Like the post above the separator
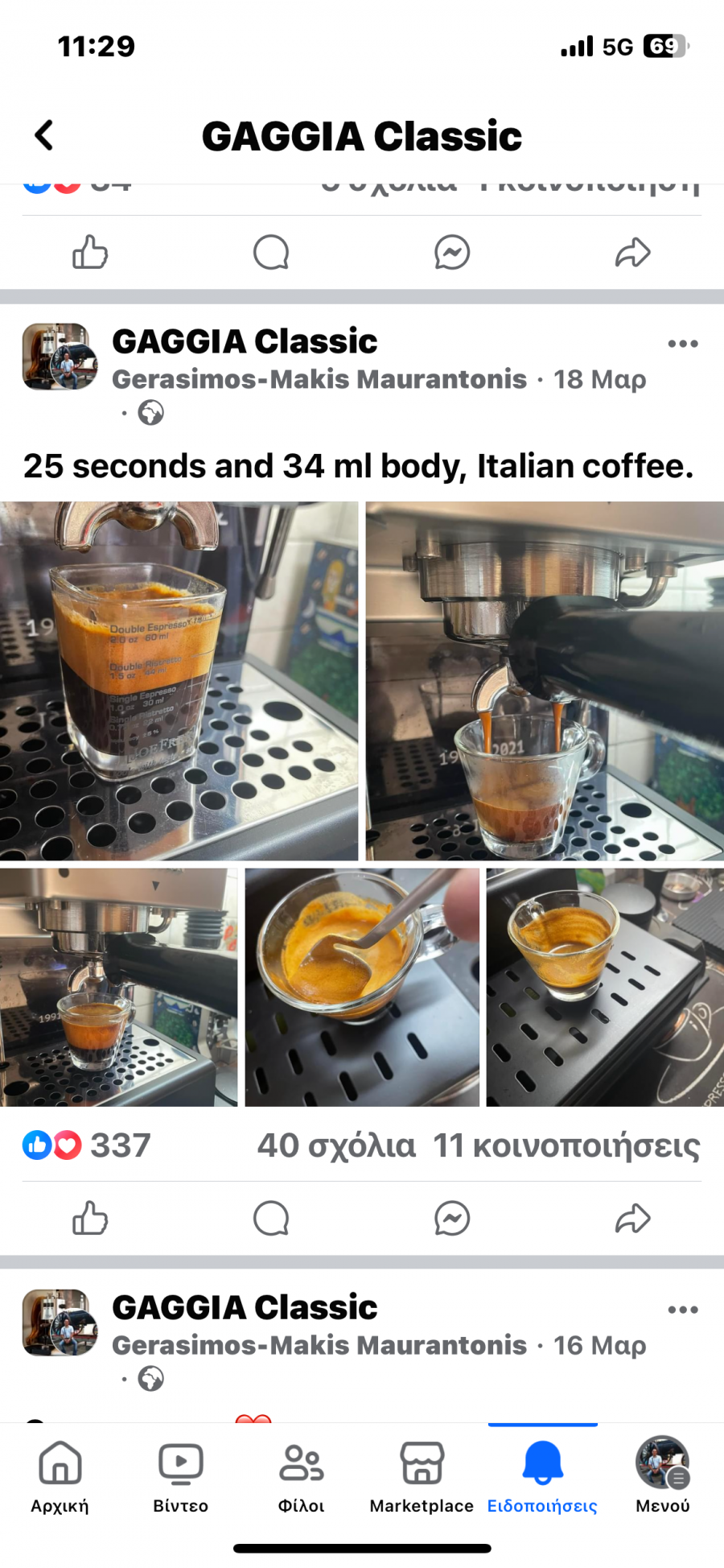The image size is (724, 1568). point(90,252)
